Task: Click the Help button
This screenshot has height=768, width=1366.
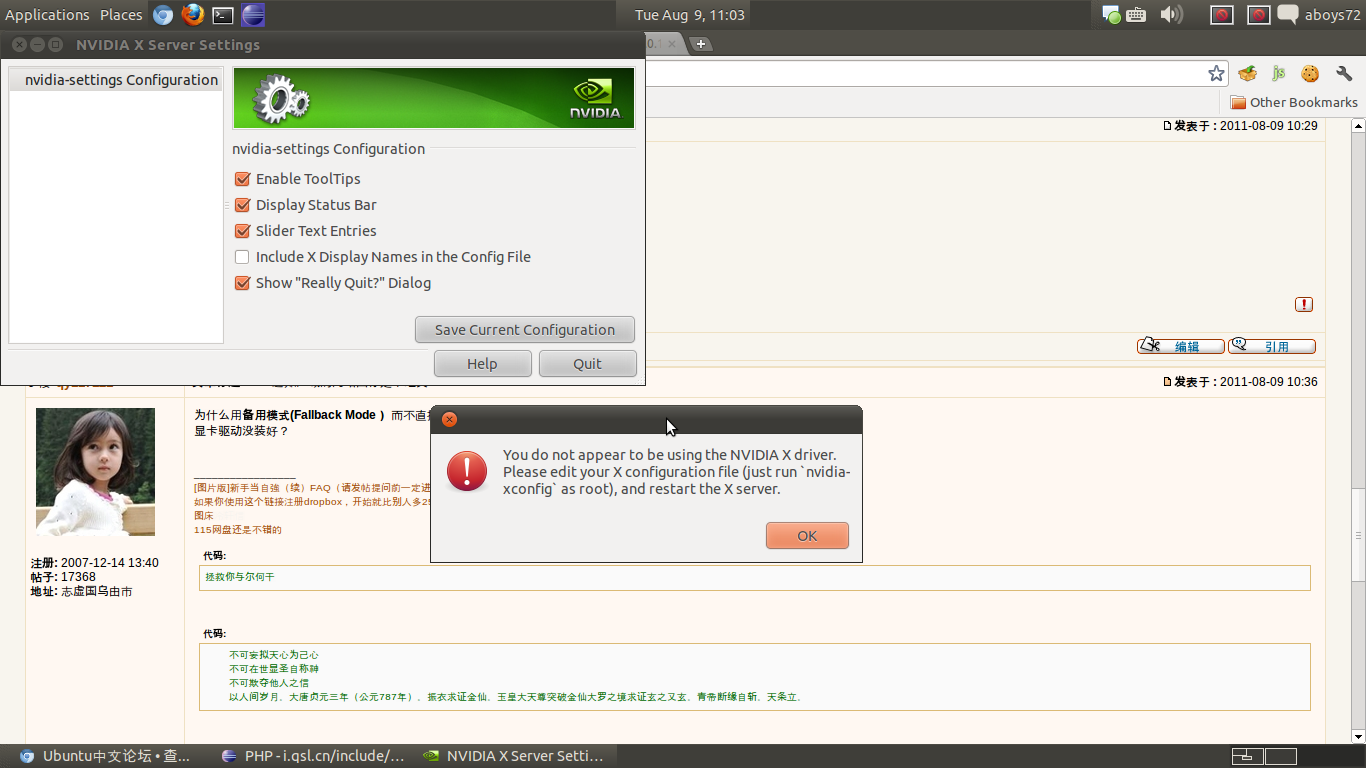Action: 482,364
